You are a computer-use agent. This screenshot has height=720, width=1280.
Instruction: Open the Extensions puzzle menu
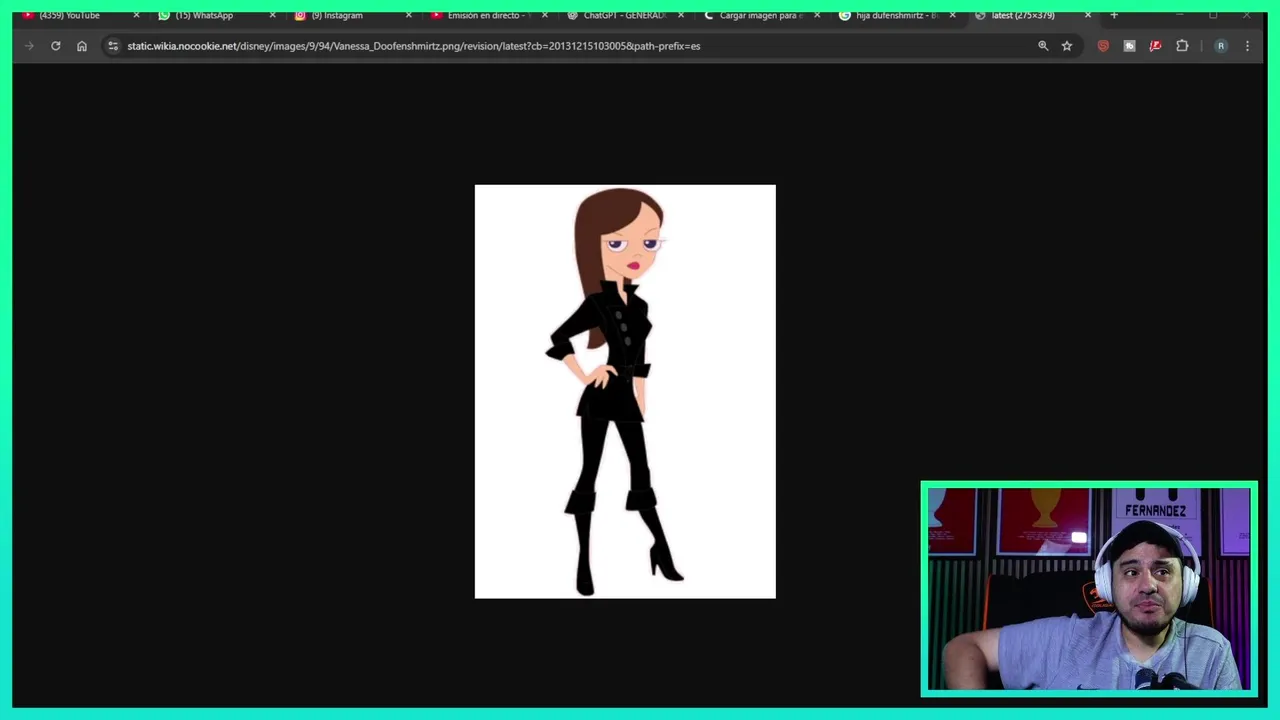[1182, 46]
